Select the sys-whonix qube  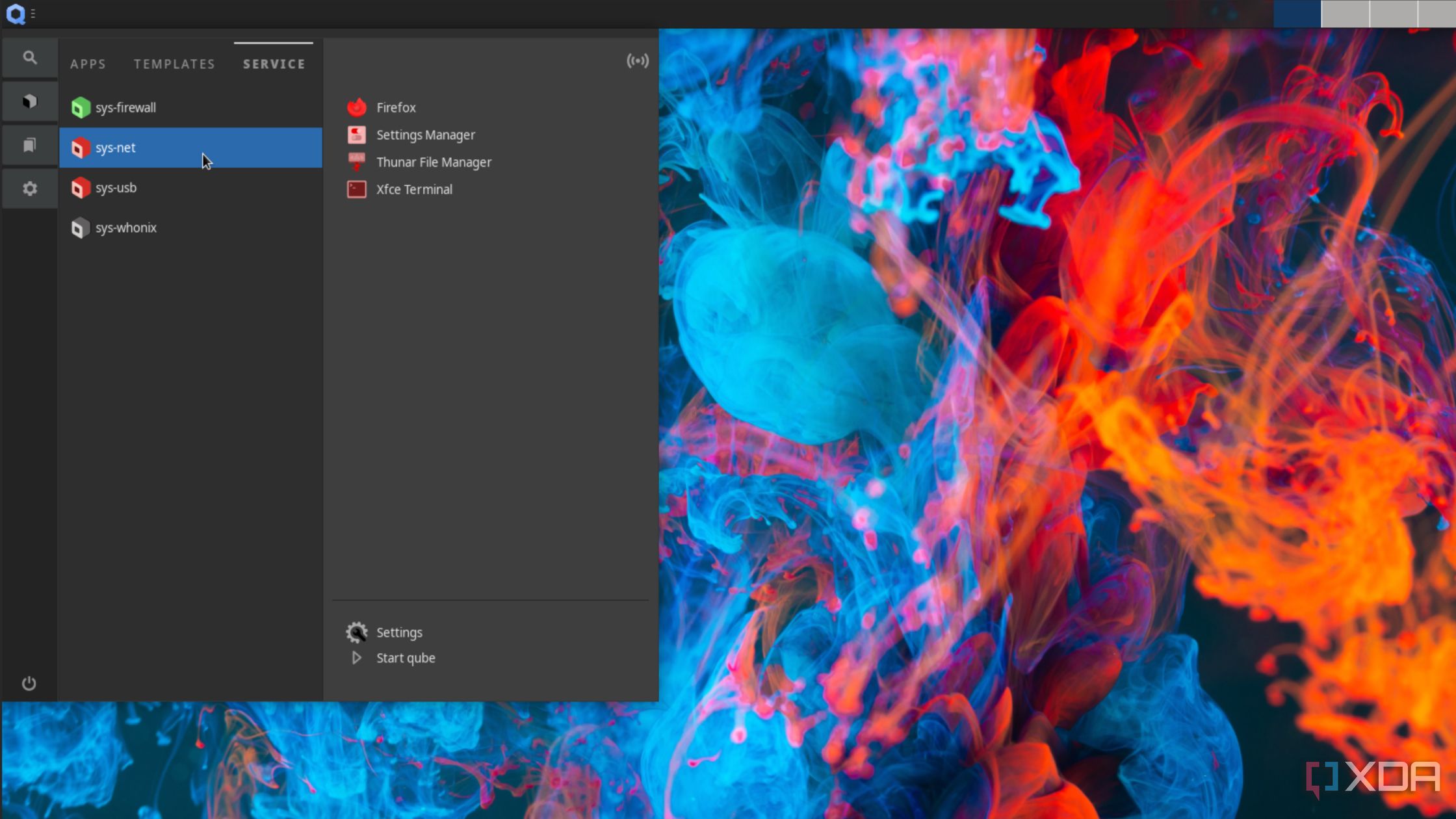point(126,227)
